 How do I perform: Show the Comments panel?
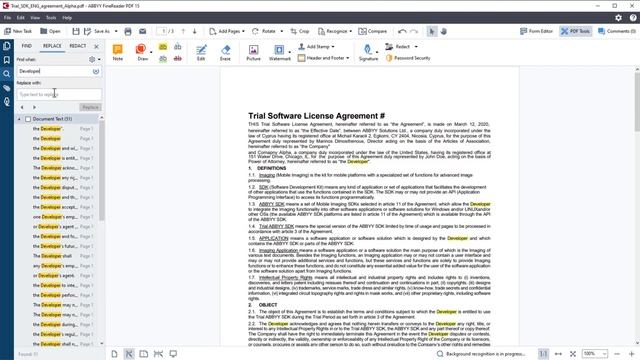pyautogui.click(x=616, y=31)
